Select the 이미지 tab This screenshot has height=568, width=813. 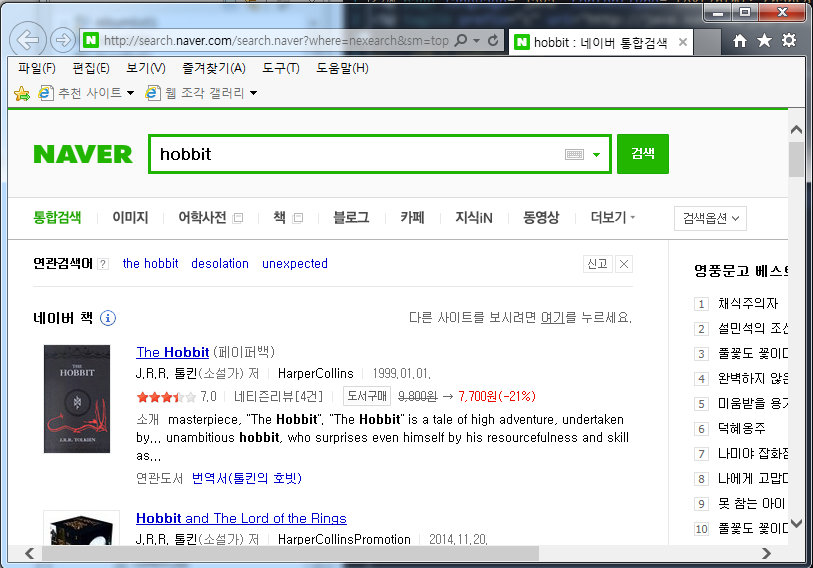(x=130, y=217)
